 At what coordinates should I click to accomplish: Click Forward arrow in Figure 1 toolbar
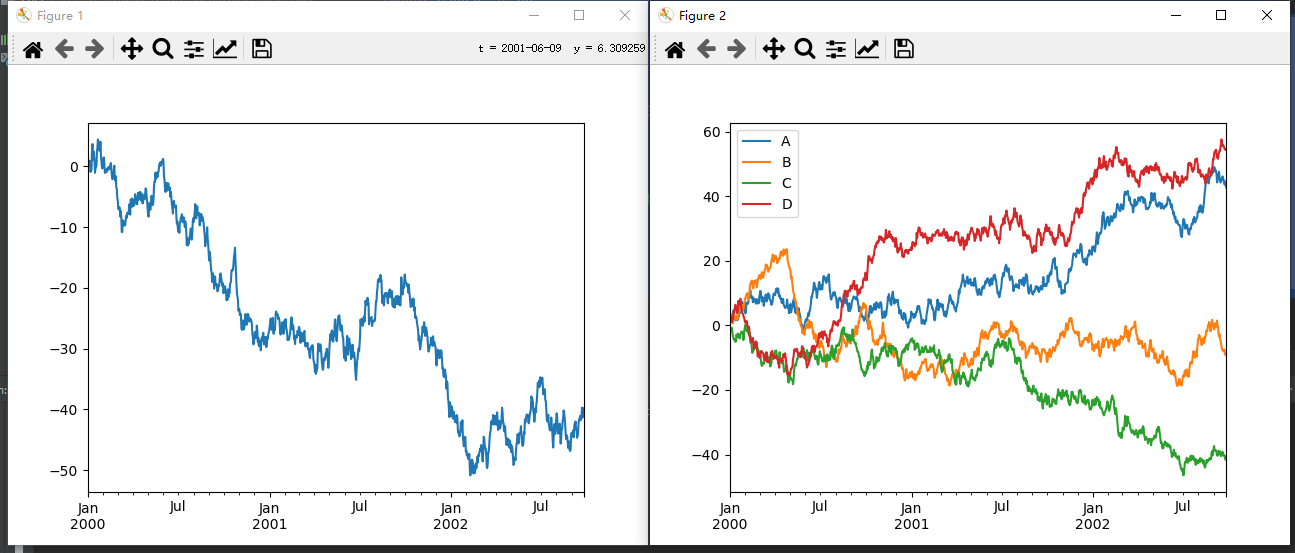coord(95,49)
